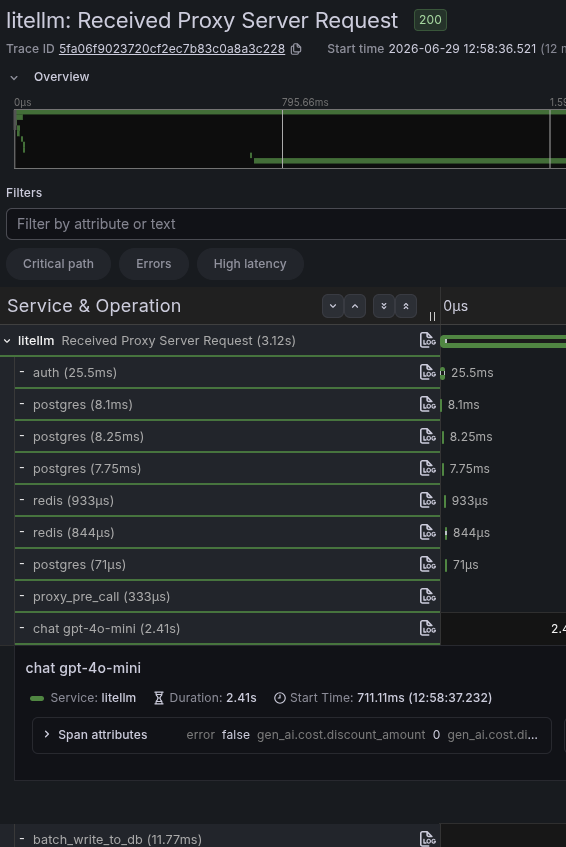
Task: Open logs for redis (933µs) span
Action: pyautogui.click(x=427, y=500)
